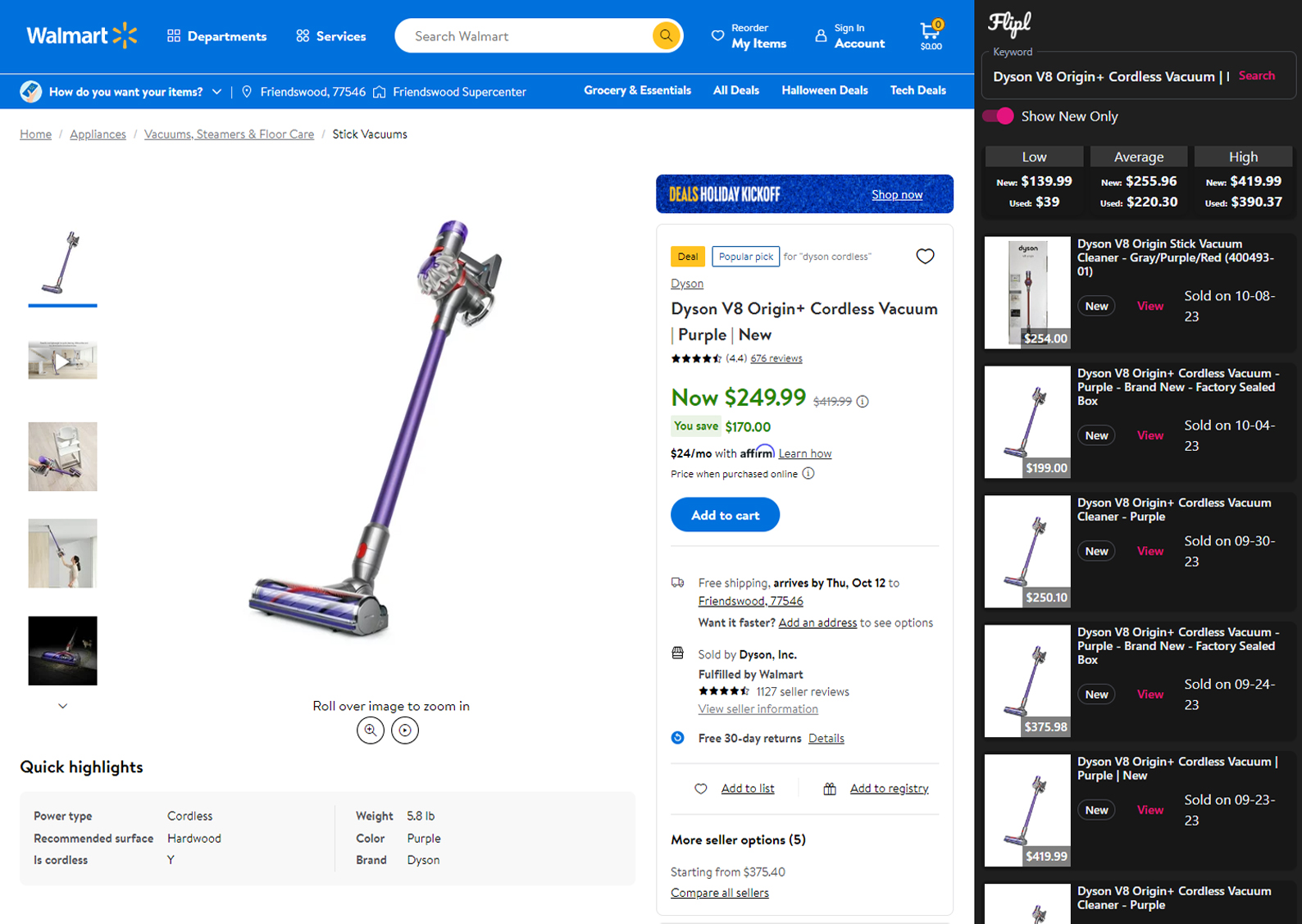Click the heart favorite icon on product
This screenshot has height=924, width=1302.
(925, 256)
